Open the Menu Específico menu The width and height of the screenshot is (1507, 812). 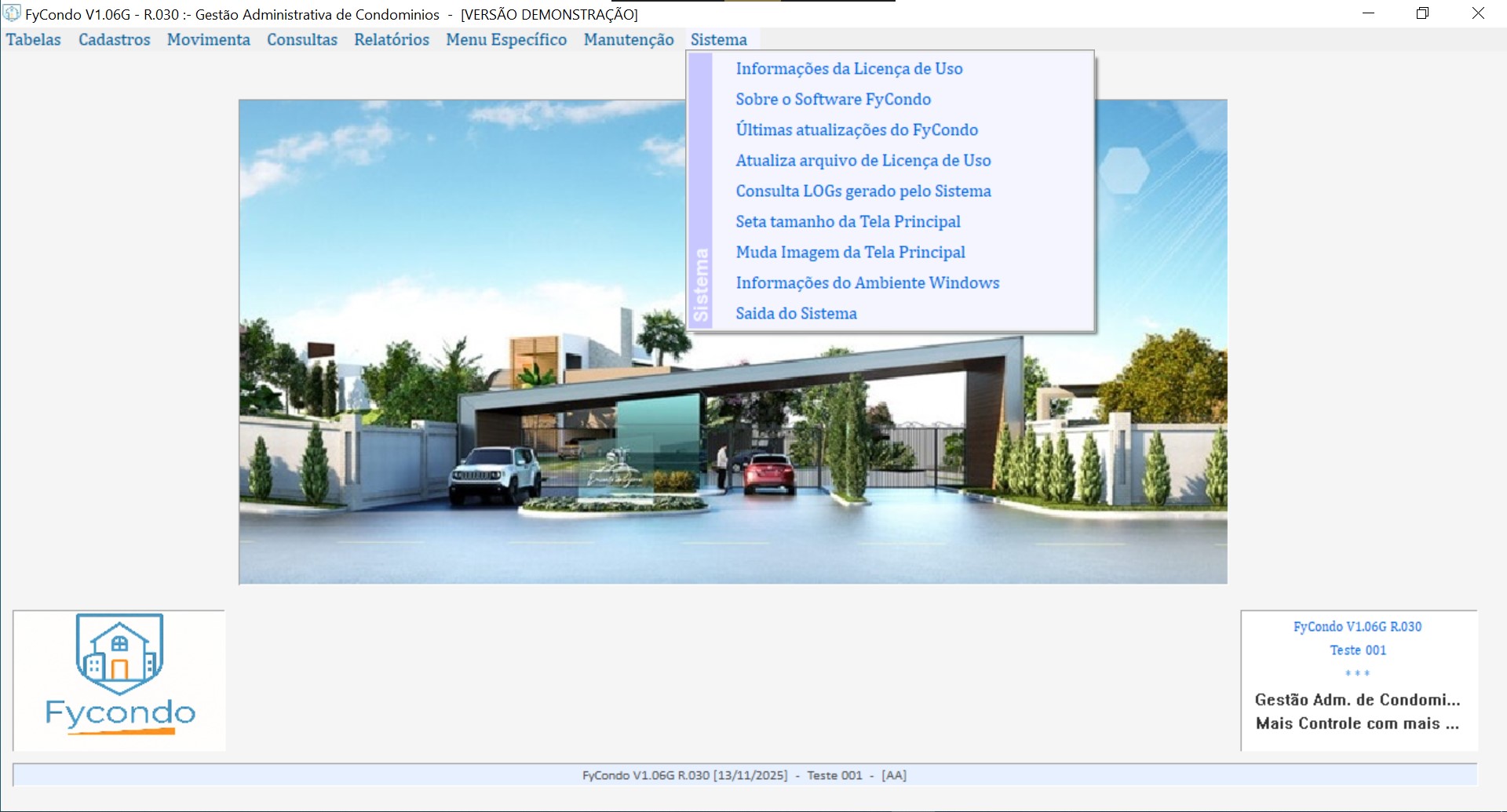pos(506,40)
